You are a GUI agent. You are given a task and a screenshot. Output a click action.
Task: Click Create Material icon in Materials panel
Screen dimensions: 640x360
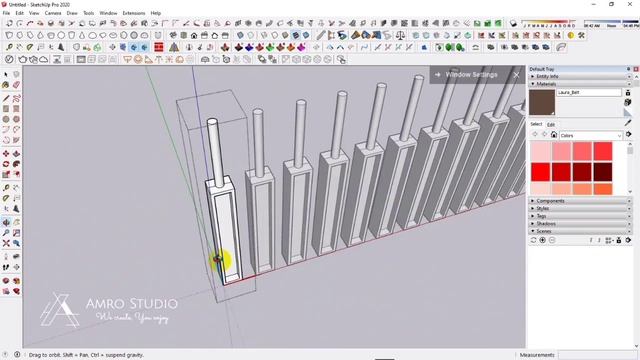point(628,102)
